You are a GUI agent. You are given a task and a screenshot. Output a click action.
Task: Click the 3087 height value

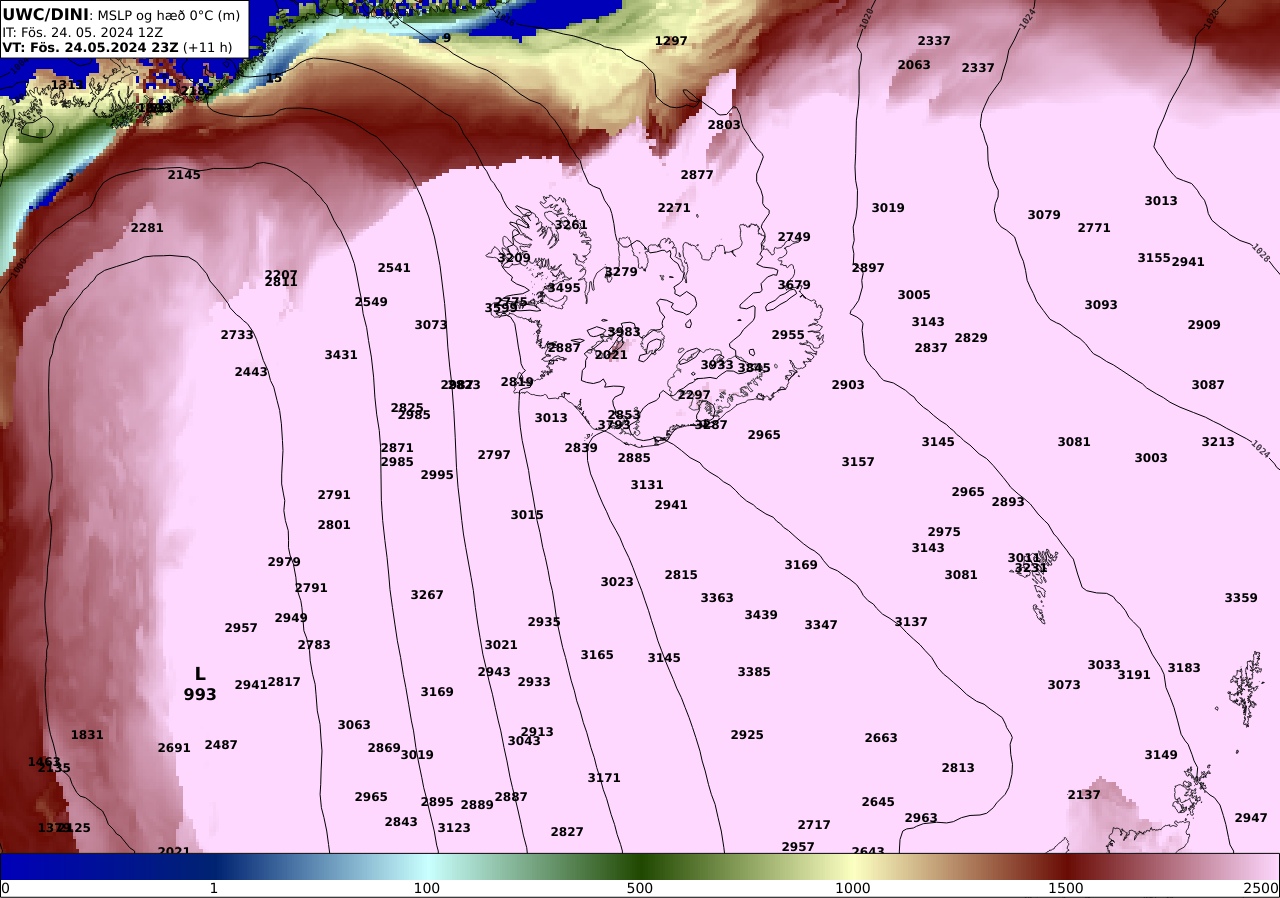tap(1208, 385)
